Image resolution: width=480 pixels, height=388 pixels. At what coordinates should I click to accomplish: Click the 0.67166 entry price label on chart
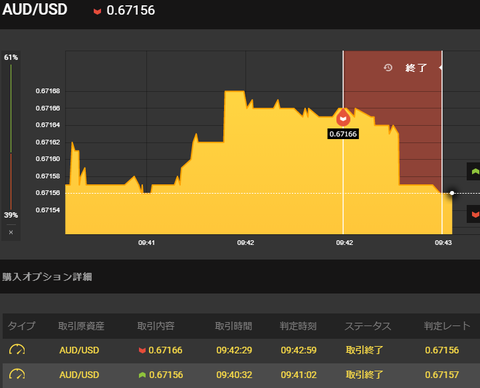[x=343, y=134]
